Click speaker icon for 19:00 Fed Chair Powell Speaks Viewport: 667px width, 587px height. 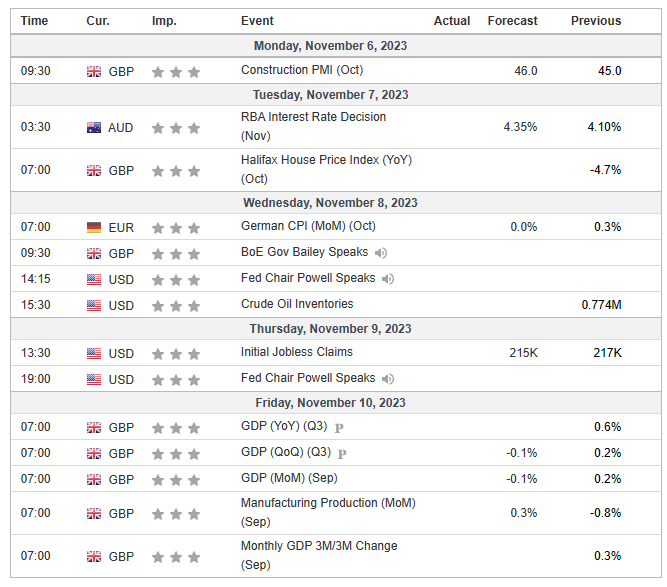[387, 379]
